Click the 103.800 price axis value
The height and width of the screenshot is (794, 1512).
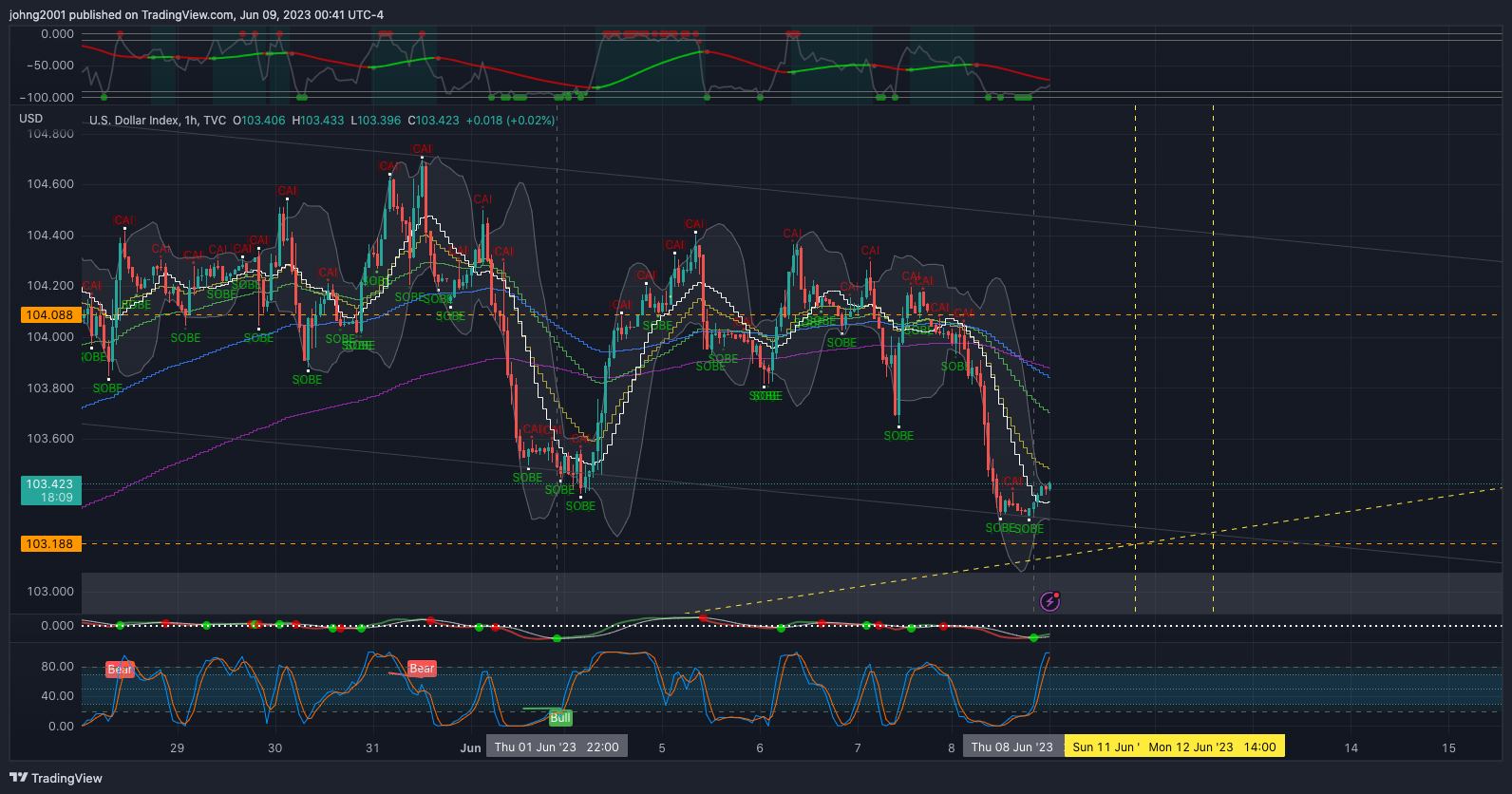tap(50, 388)
